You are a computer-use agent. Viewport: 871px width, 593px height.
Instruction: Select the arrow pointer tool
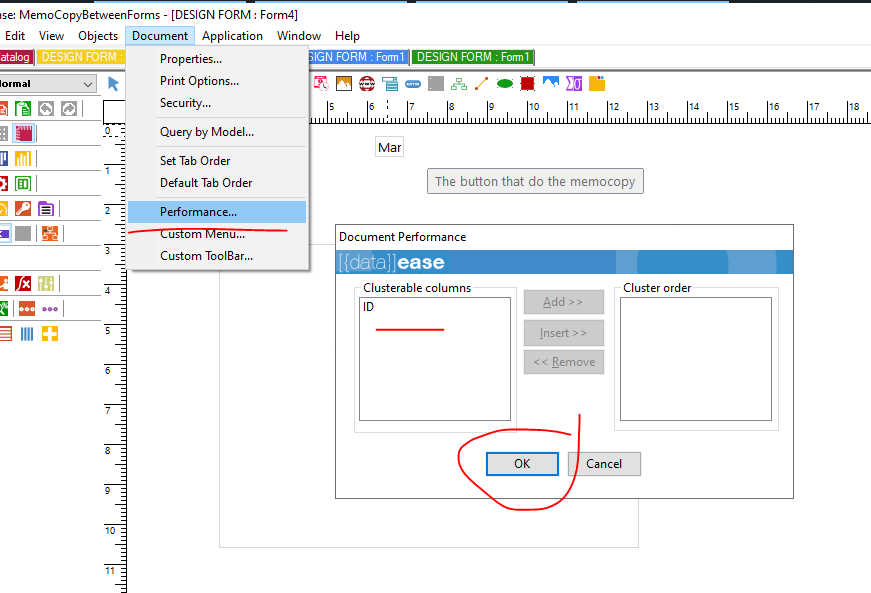113,84
